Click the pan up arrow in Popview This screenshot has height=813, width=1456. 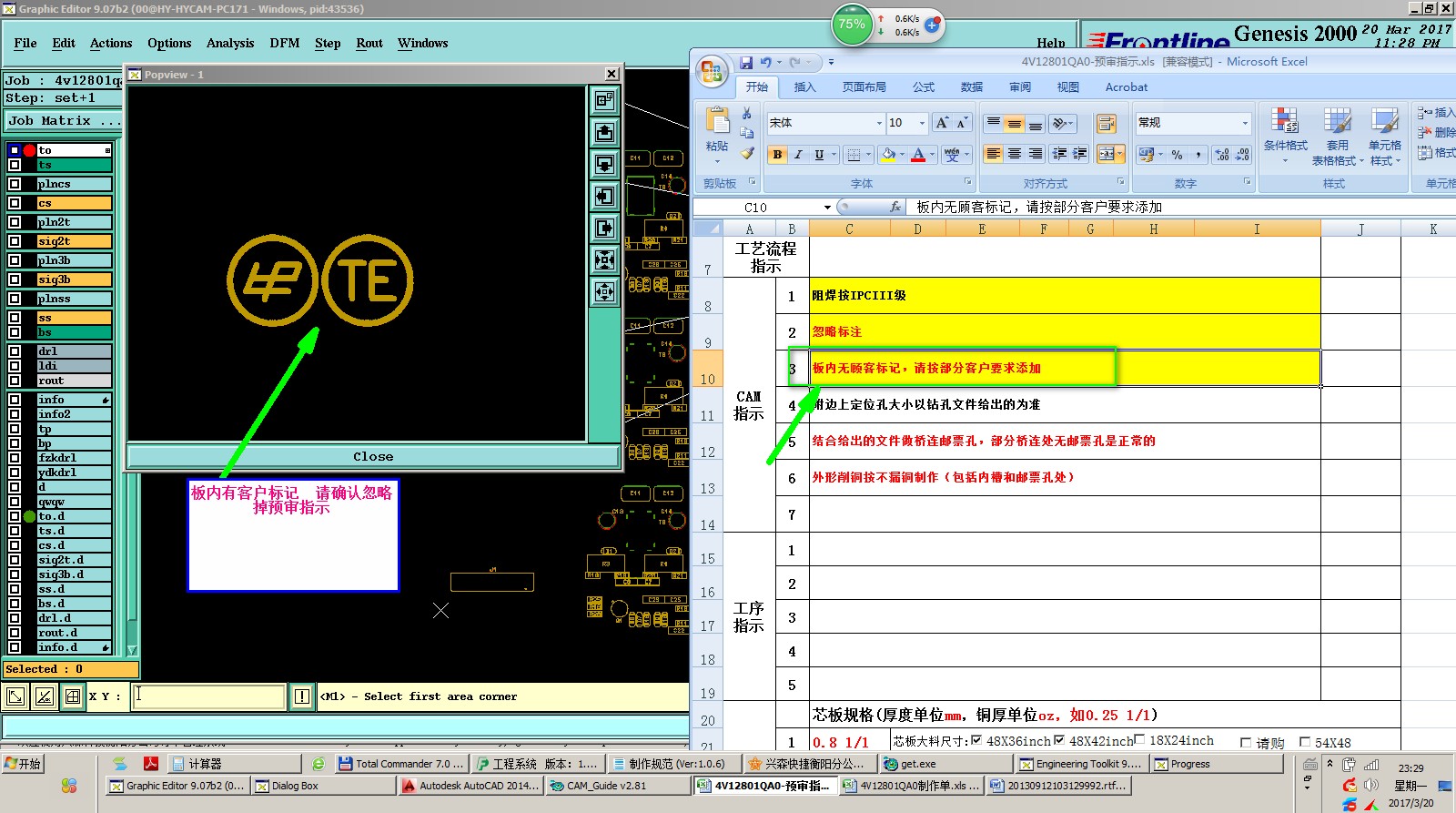point(604,132)
